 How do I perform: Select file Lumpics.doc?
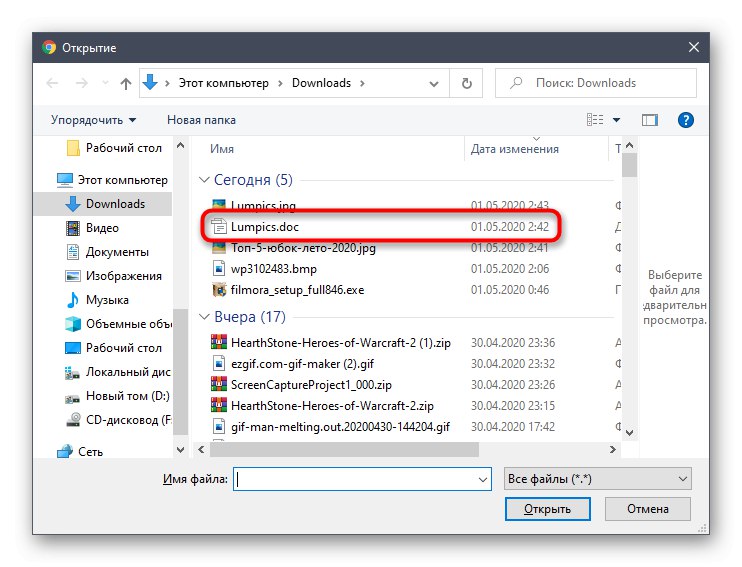coord(265,227)
